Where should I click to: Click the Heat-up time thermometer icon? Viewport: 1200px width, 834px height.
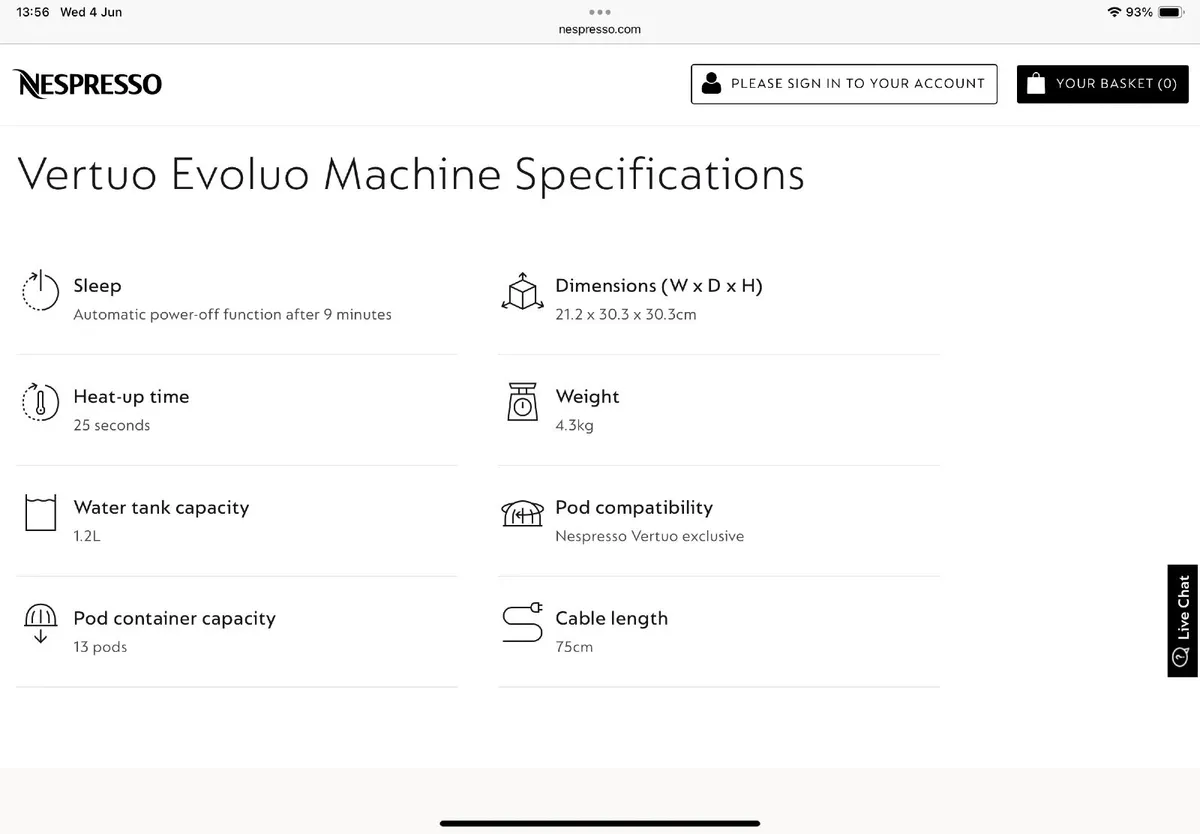[x=40, y=402]
